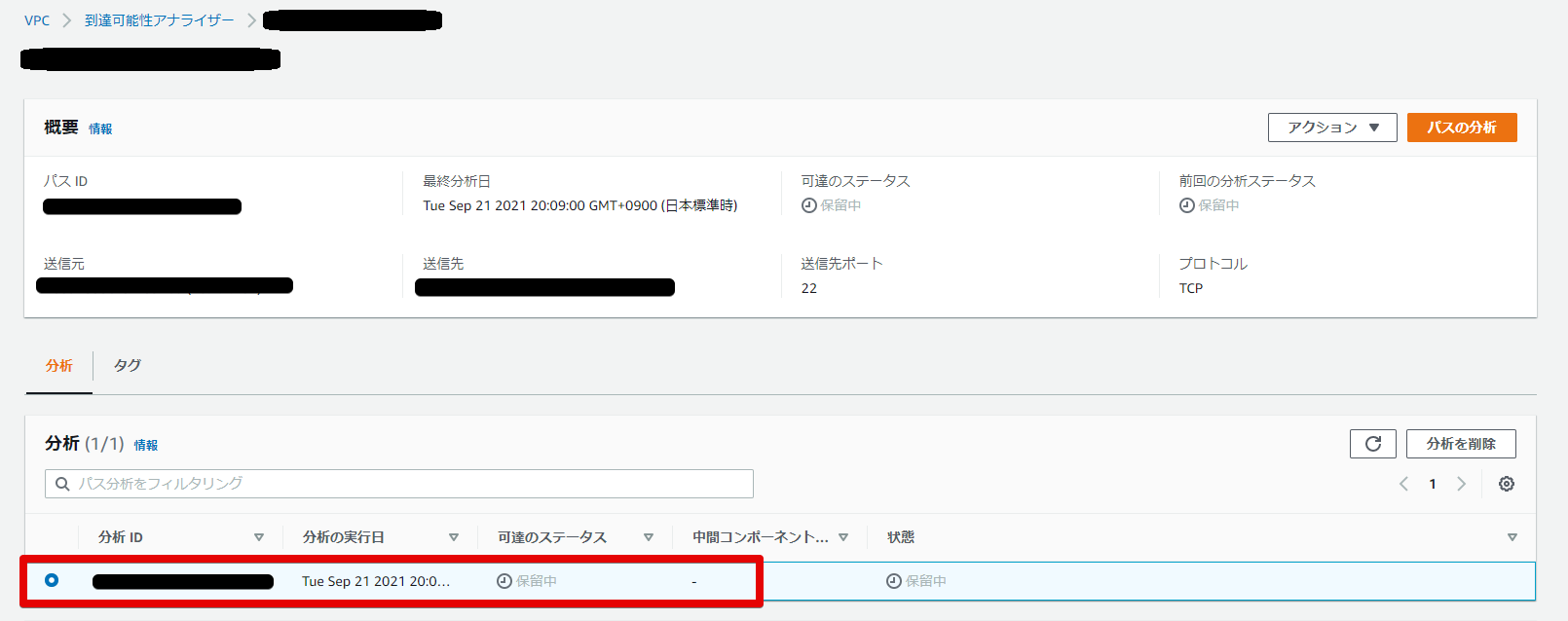Click the Tue Sep 21 2021 20:0... cell
This screenshot has width=1568, height=621.
pyautogui.click(x=376, y=581)
